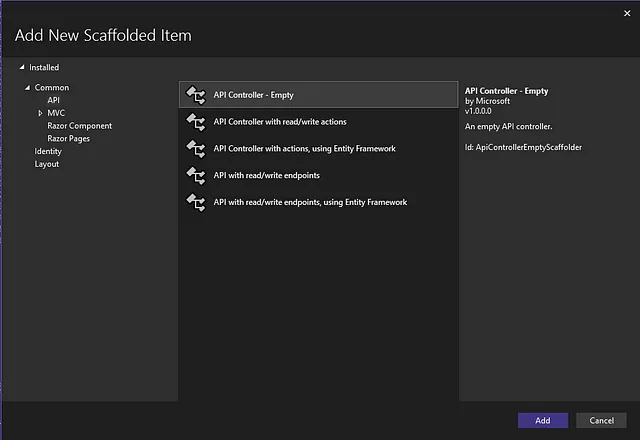Close the Add New Scaffolded Item dialog

pyautogui.click(x=627, y=13)
